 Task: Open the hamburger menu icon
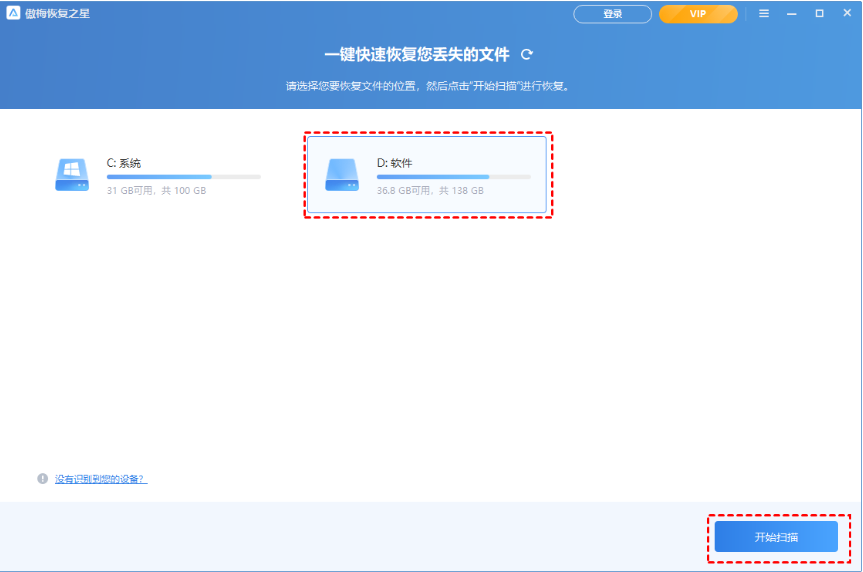point(764,13)
